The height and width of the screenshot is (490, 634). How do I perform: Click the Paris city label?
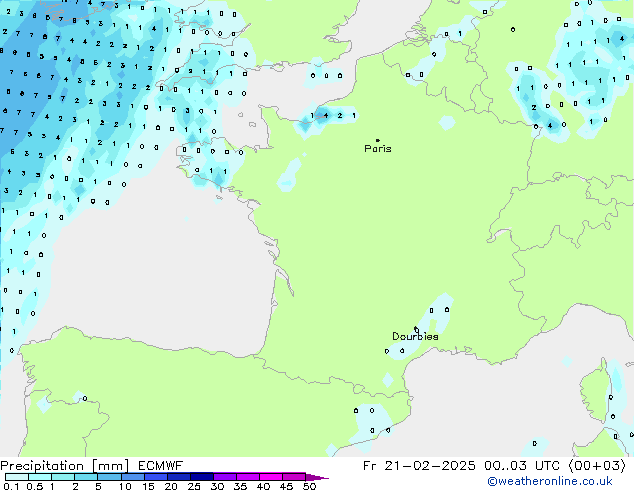click(378, 149)
